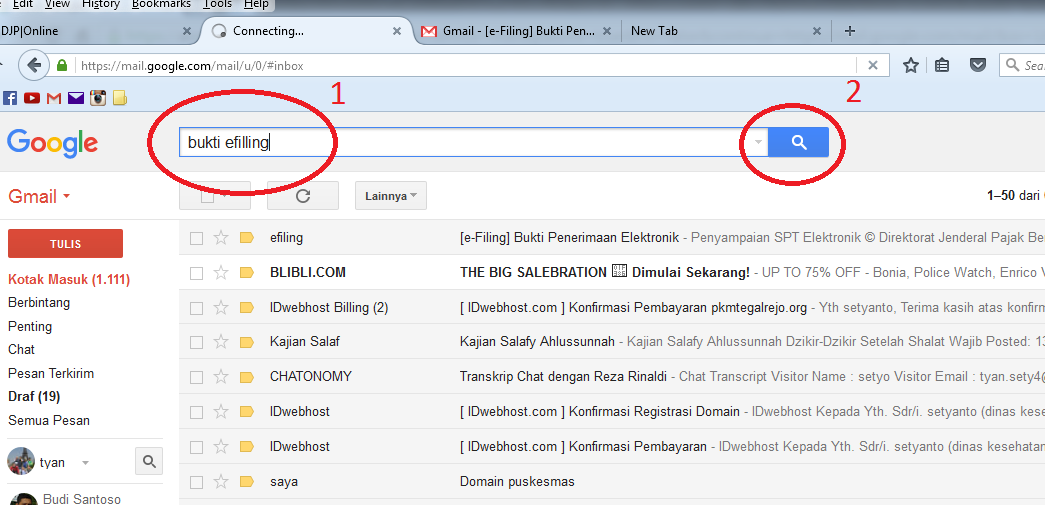
Task: Star the efiling email
Action: coord(221,237)
